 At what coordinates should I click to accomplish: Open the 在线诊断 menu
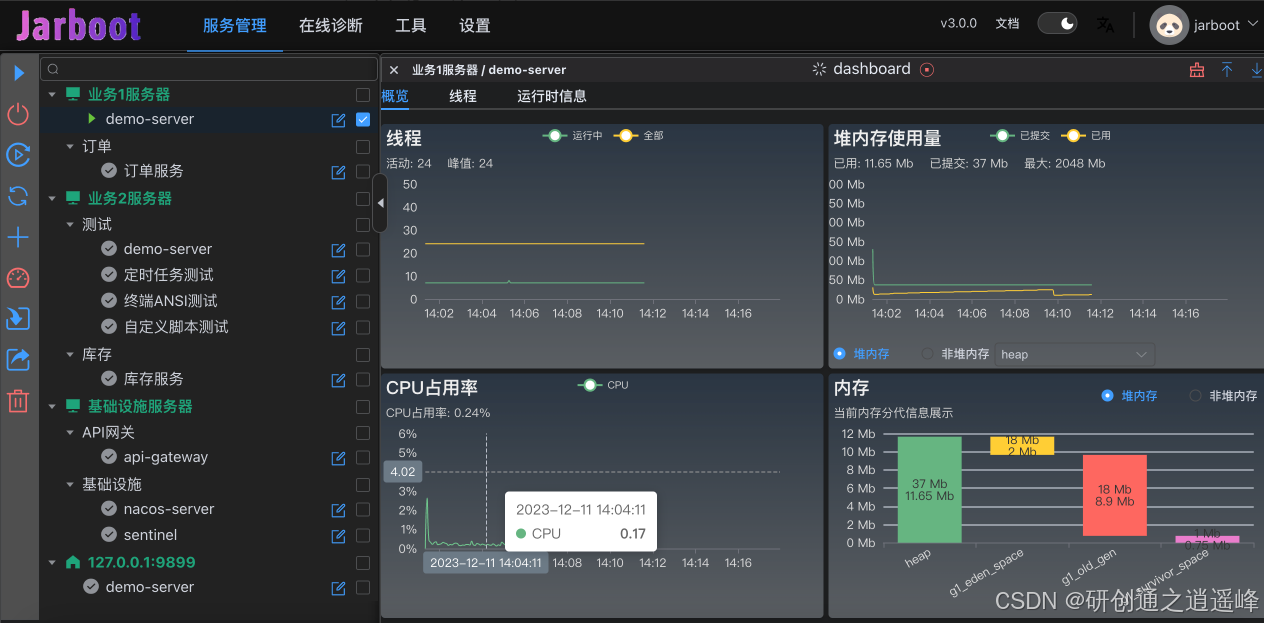click(331, 25)
